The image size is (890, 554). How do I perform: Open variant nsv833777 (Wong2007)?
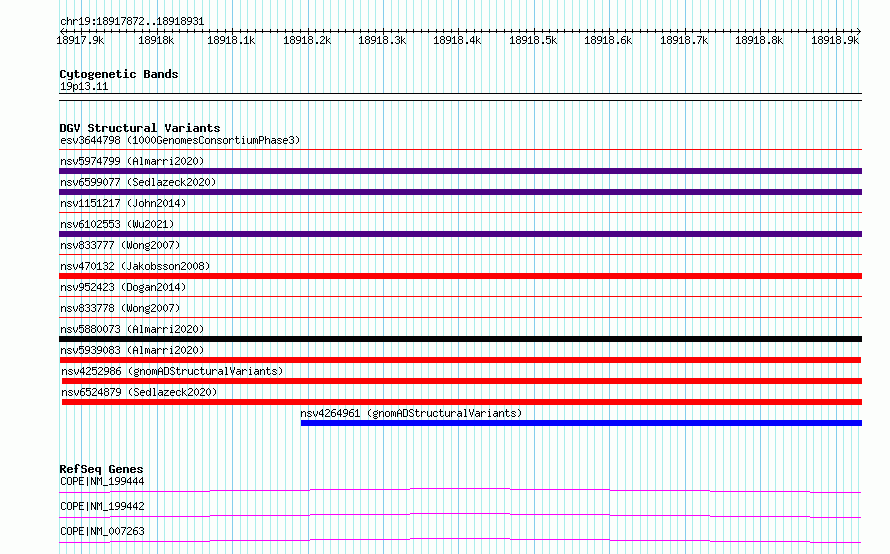click(120, 245)
